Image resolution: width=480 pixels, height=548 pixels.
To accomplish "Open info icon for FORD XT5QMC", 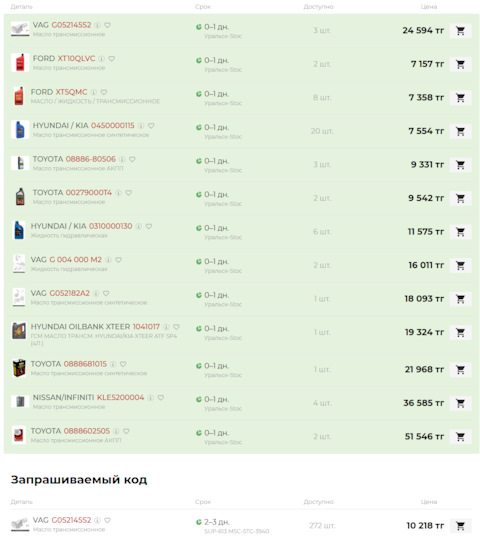I will click(94, 92).
